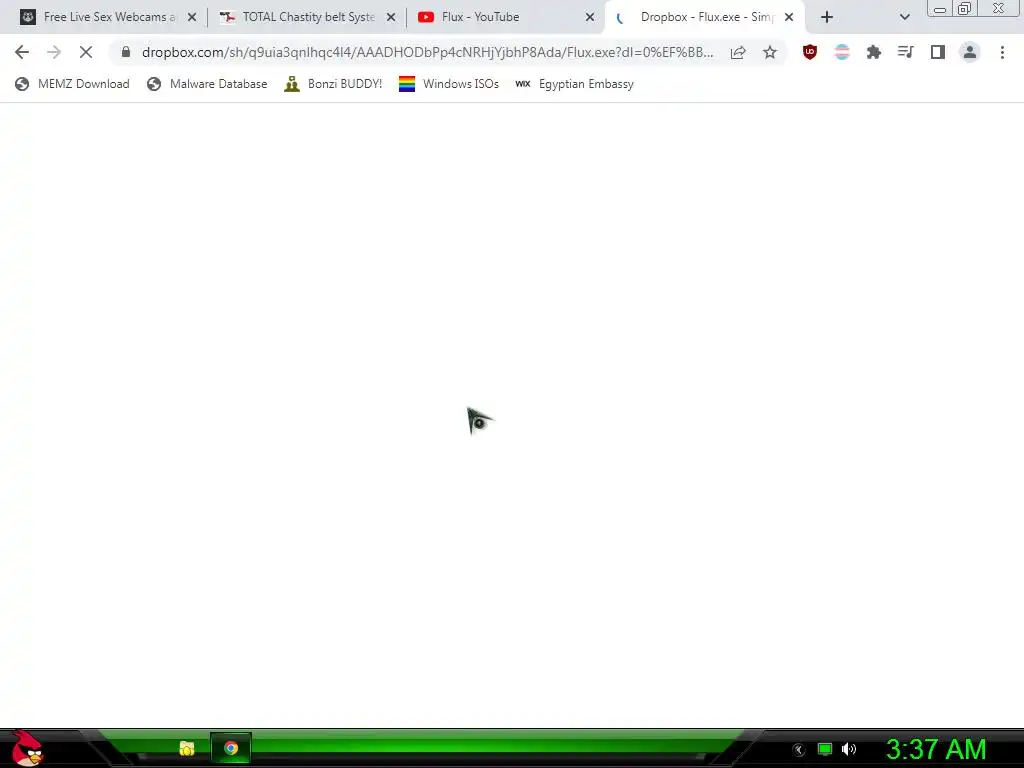
Task: Close the Flux - YouTube tab
Action: point(590,18)
